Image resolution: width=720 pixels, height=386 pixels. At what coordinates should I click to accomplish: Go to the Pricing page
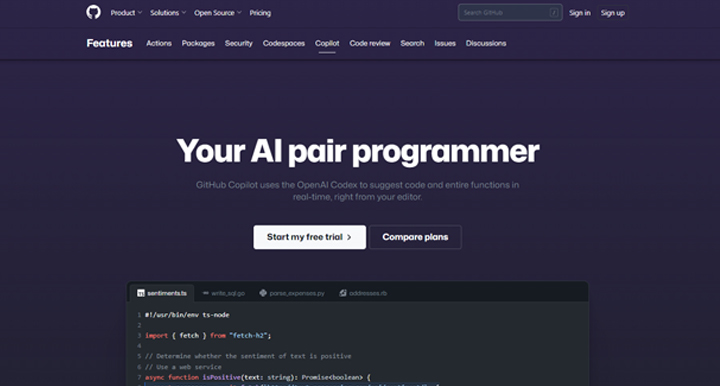coord(260,13)
